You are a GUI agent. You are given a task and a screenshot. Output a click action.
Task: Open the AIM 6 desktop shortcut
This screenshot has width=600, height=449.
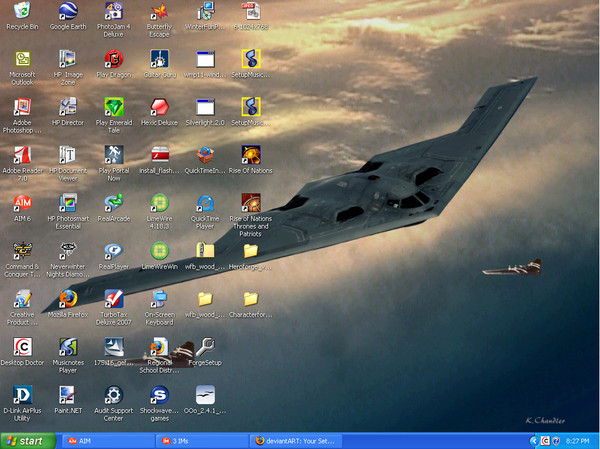(22, 203)
